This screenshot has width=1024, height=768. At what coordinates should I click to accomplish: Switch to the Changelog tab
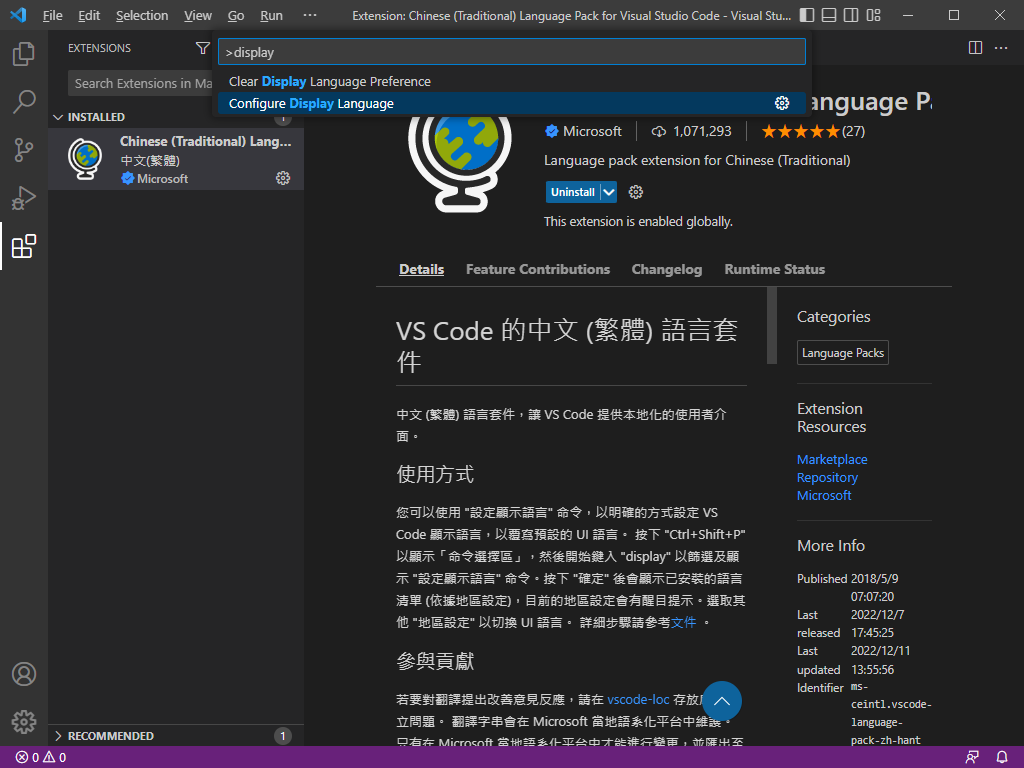(x=666, y=269)
